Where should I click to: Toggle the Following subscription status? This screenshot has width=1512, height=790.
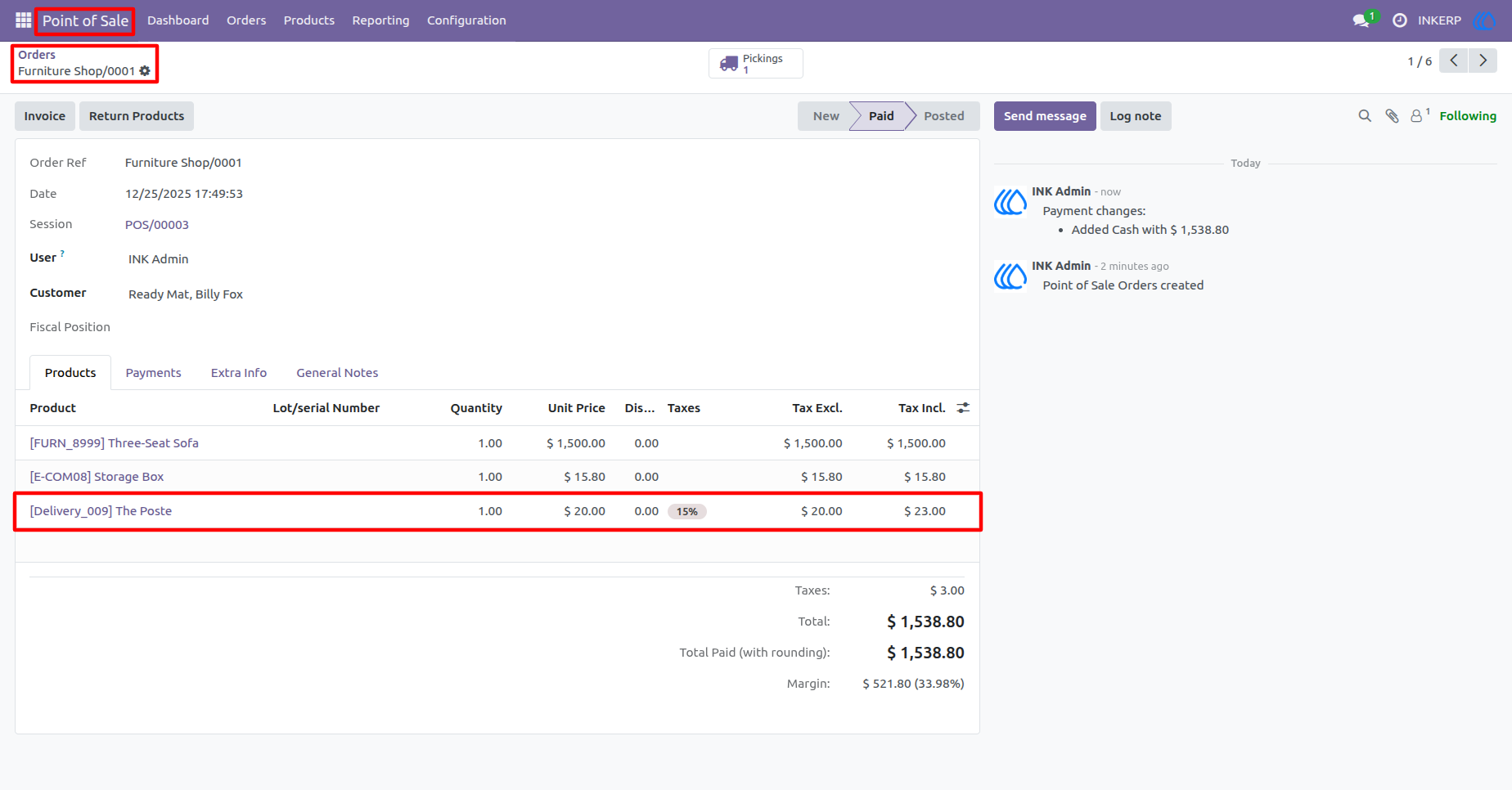[1468, 116]
